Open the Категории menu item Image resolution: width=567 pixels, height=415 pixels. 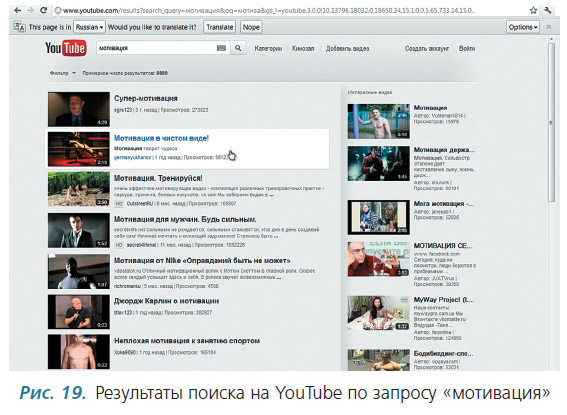click(268, 48)
